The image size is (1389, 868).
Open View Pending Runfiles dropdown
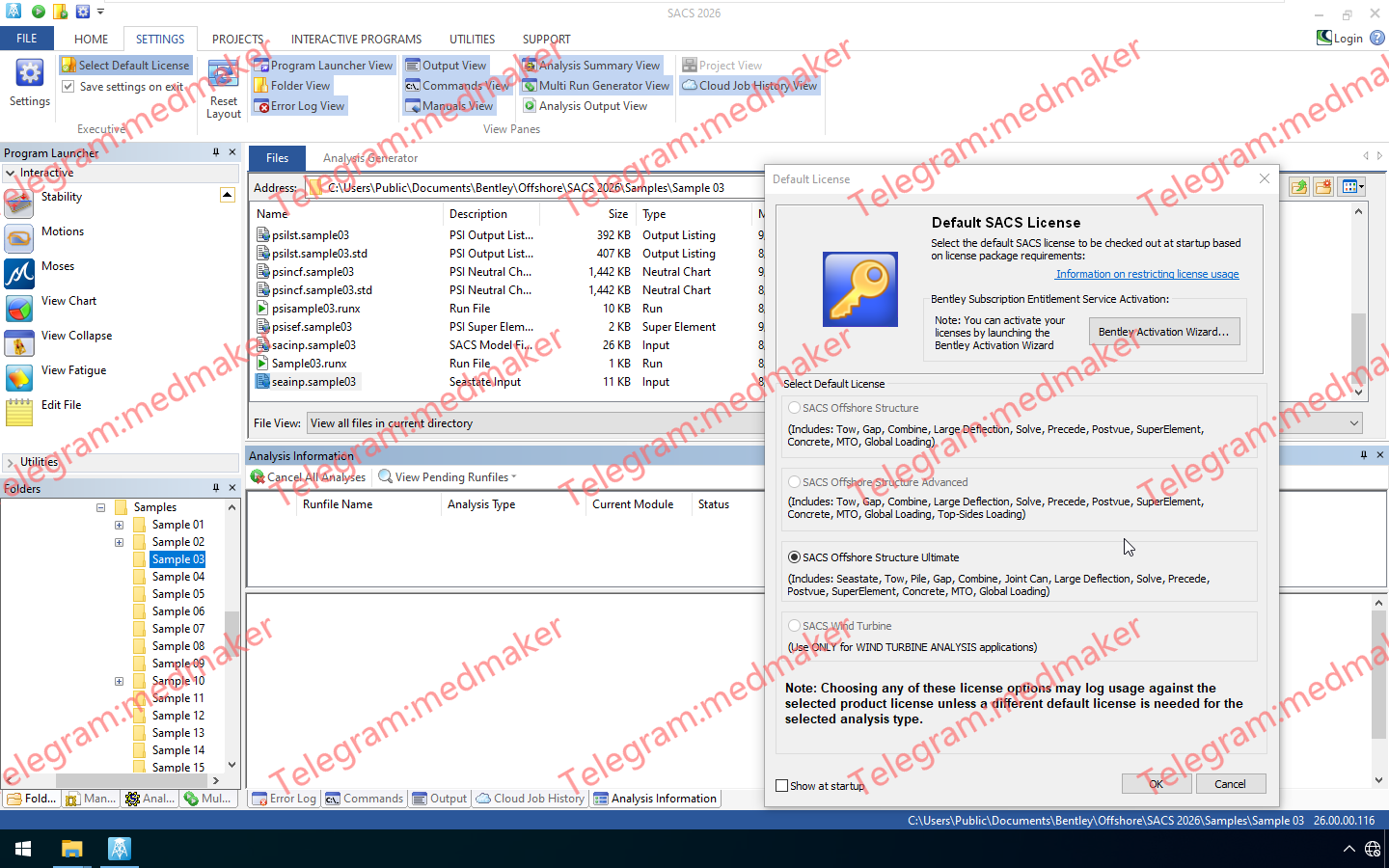click(448, 477)
